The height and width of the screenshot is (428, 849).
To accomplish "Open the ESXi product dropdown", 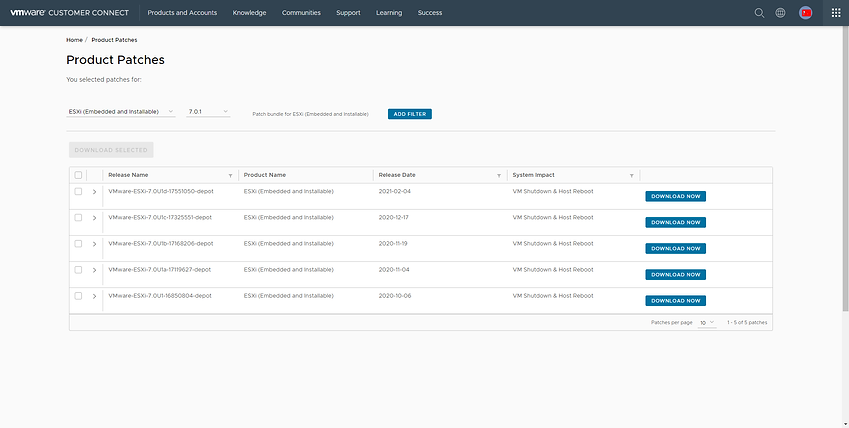I will point(121,112).
